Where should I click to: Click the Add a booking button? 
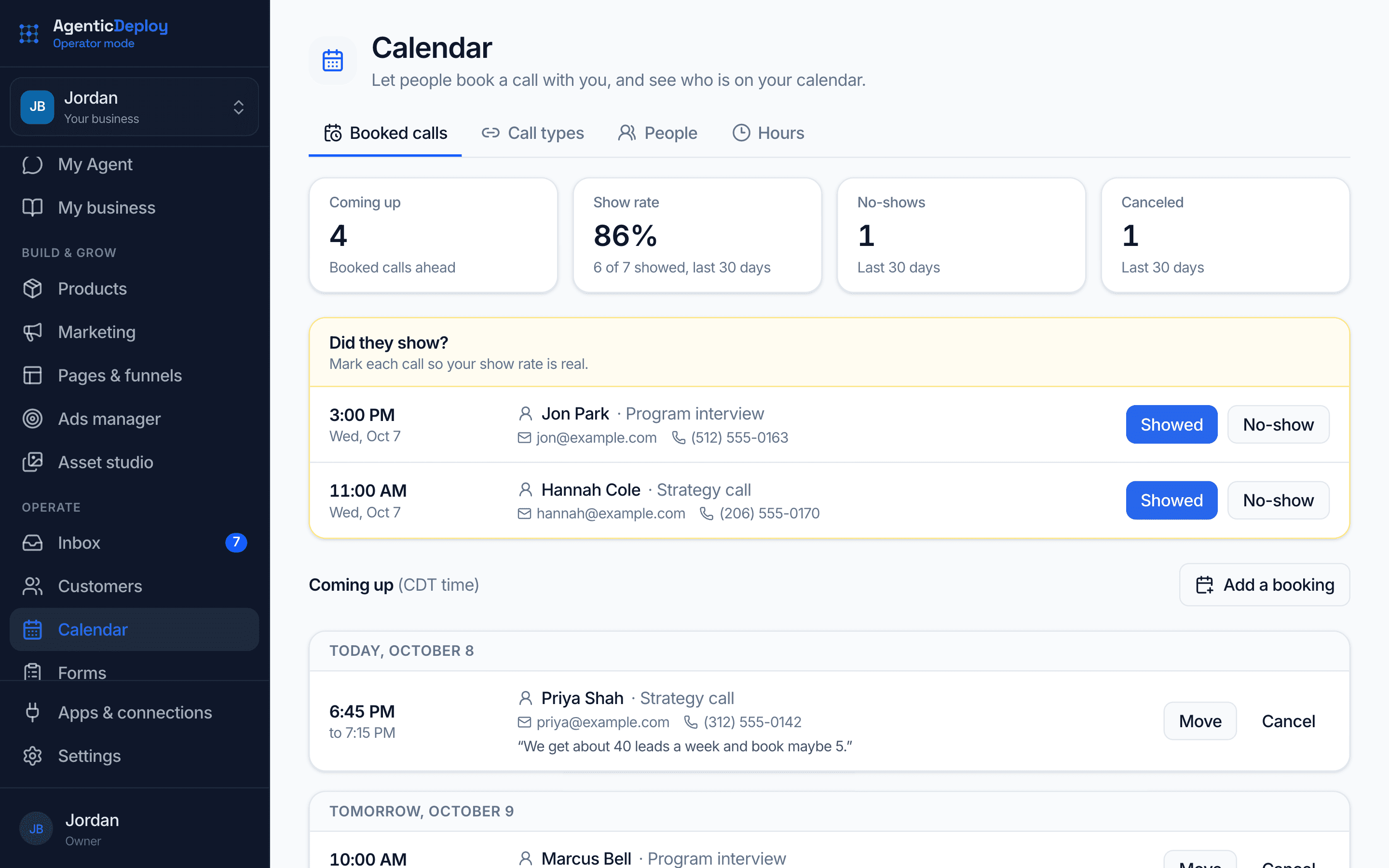pyautogui.click(x=1265, y=585)
